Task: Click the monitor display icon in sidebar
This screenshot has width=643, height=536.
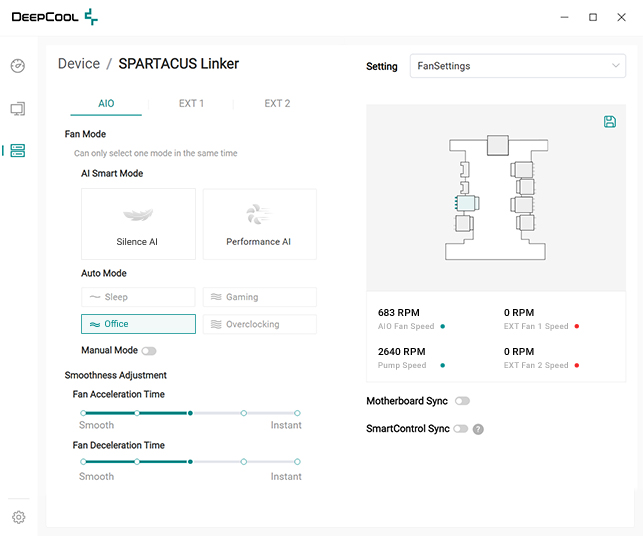Action: tap(18, 108)
